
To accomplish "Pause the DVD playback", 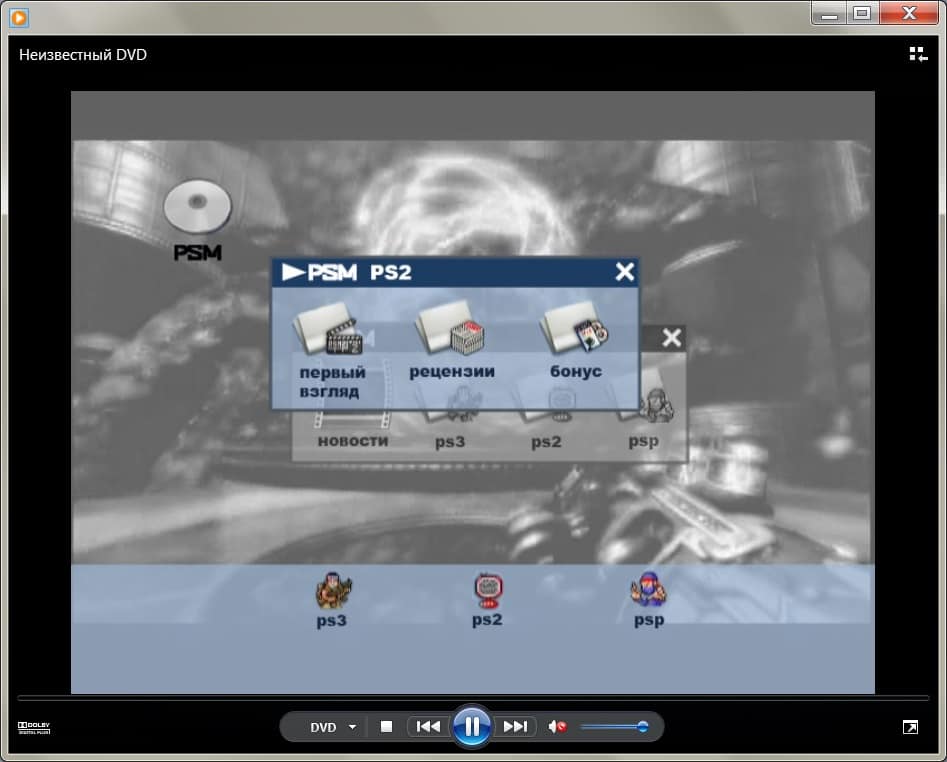I will (472, 726).
